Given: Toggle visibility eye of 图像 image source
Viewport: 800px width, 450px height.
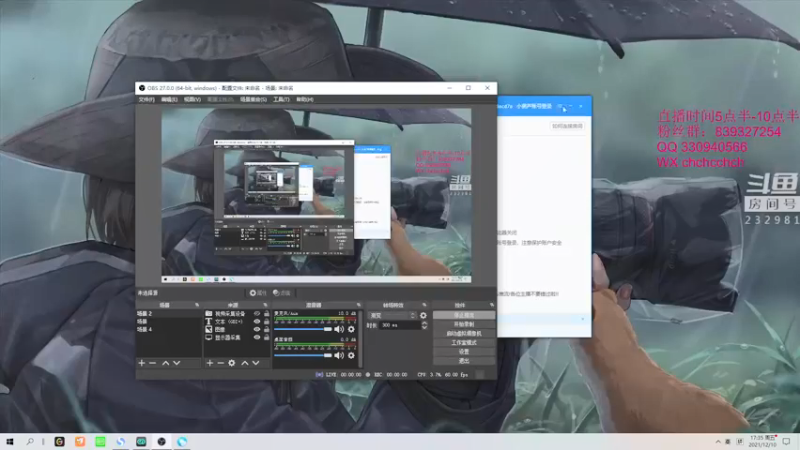Looking at the screenshot, I should [x=257, y=330].
